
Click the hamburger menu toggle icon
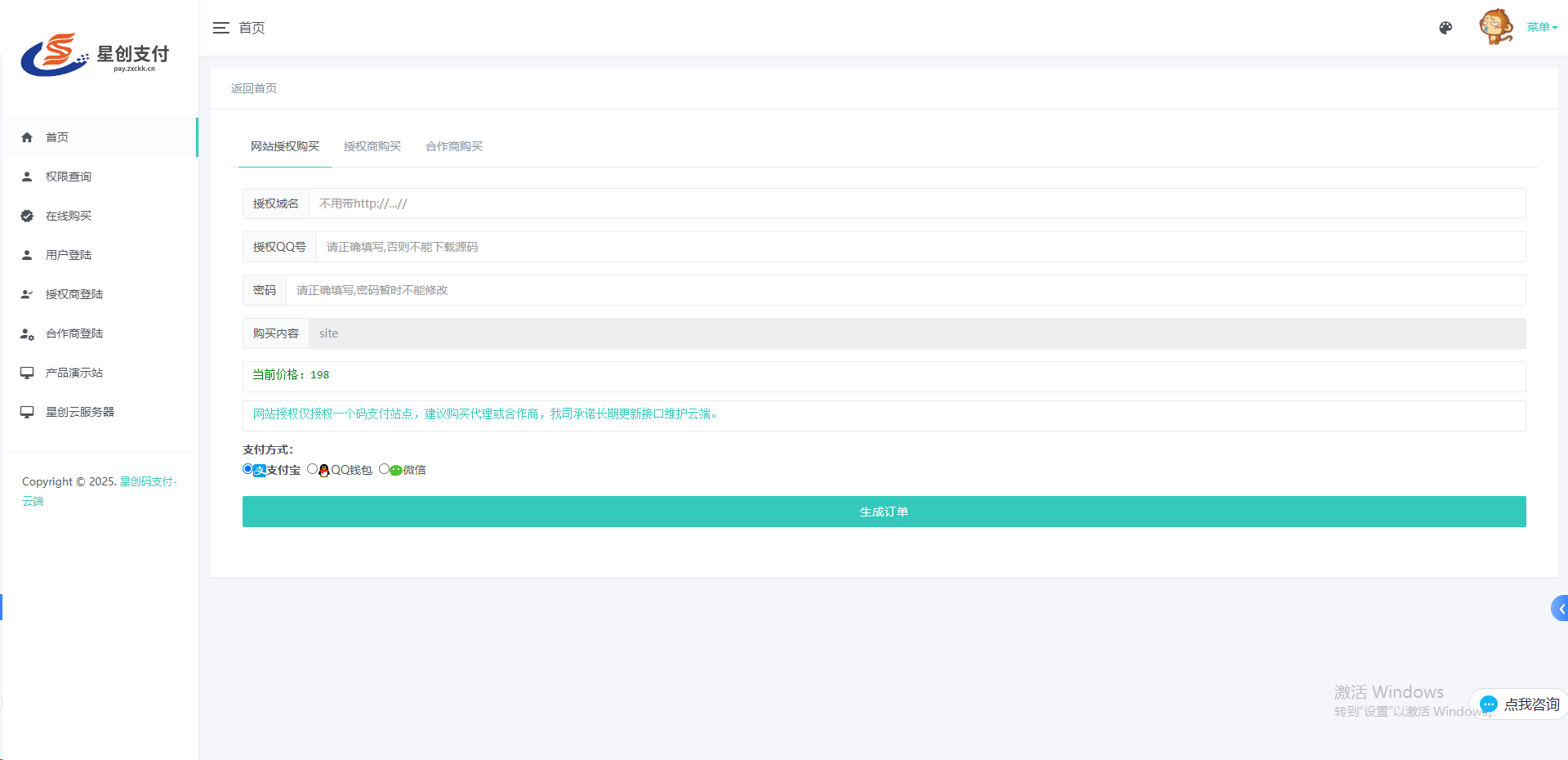[x=220, y=28]
